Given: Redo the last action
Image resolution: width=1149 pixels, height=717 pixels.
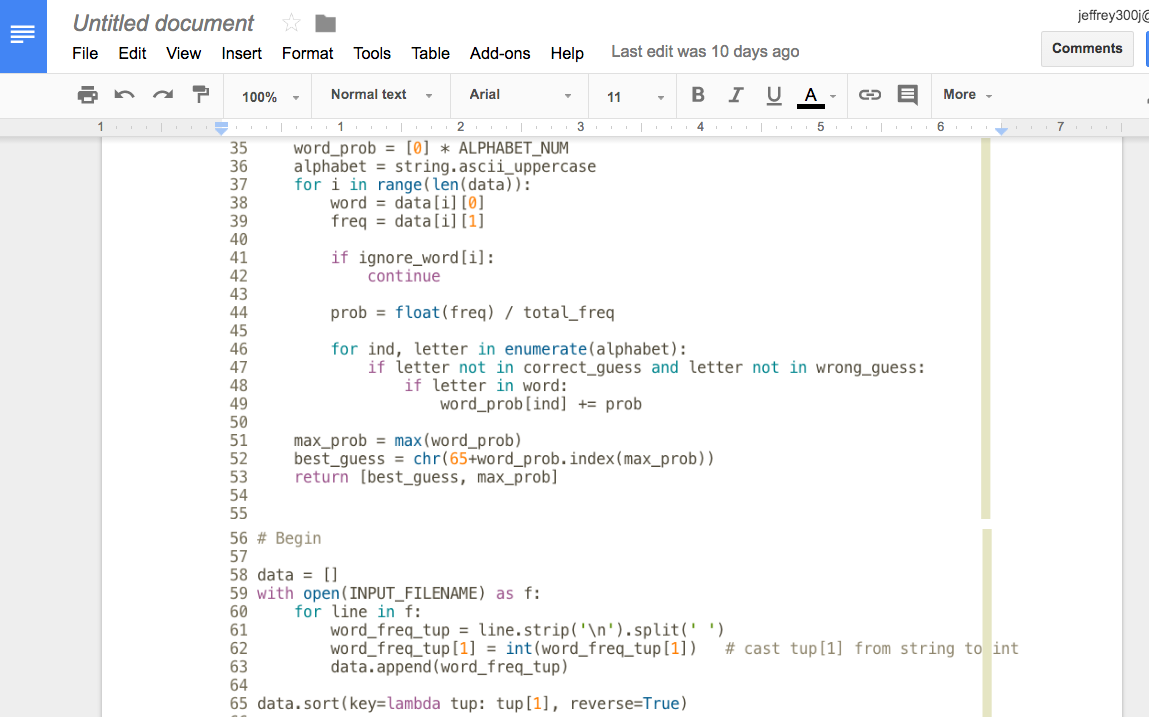Looking at the screenshot, I should pyautogui.click(x=163, y=95).
